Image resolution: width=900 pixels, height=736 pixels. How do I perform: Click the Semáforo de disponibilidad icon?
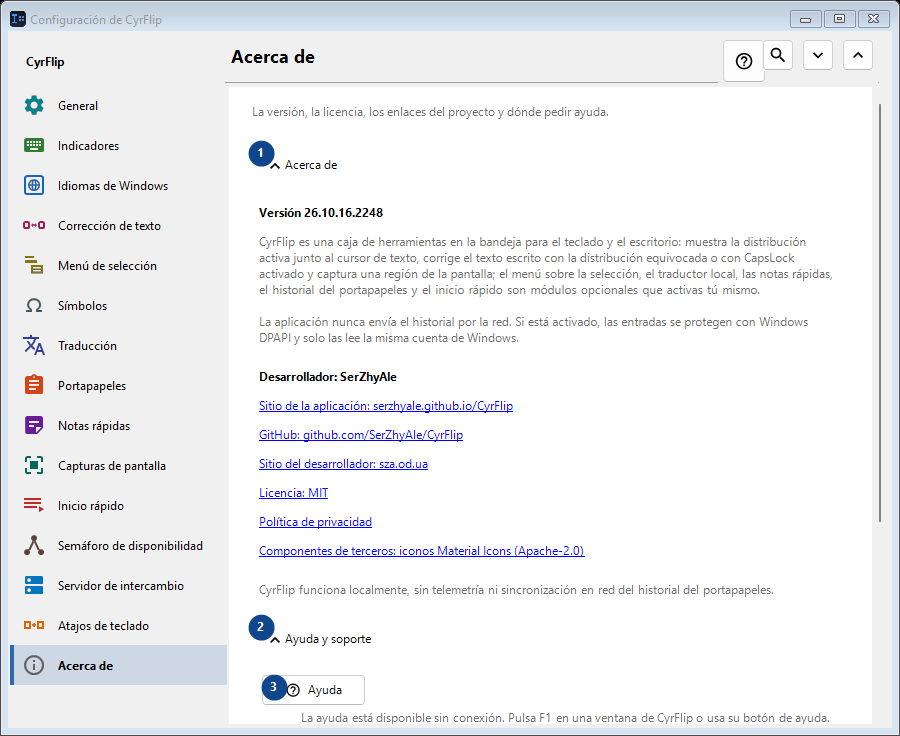[34, 545]
